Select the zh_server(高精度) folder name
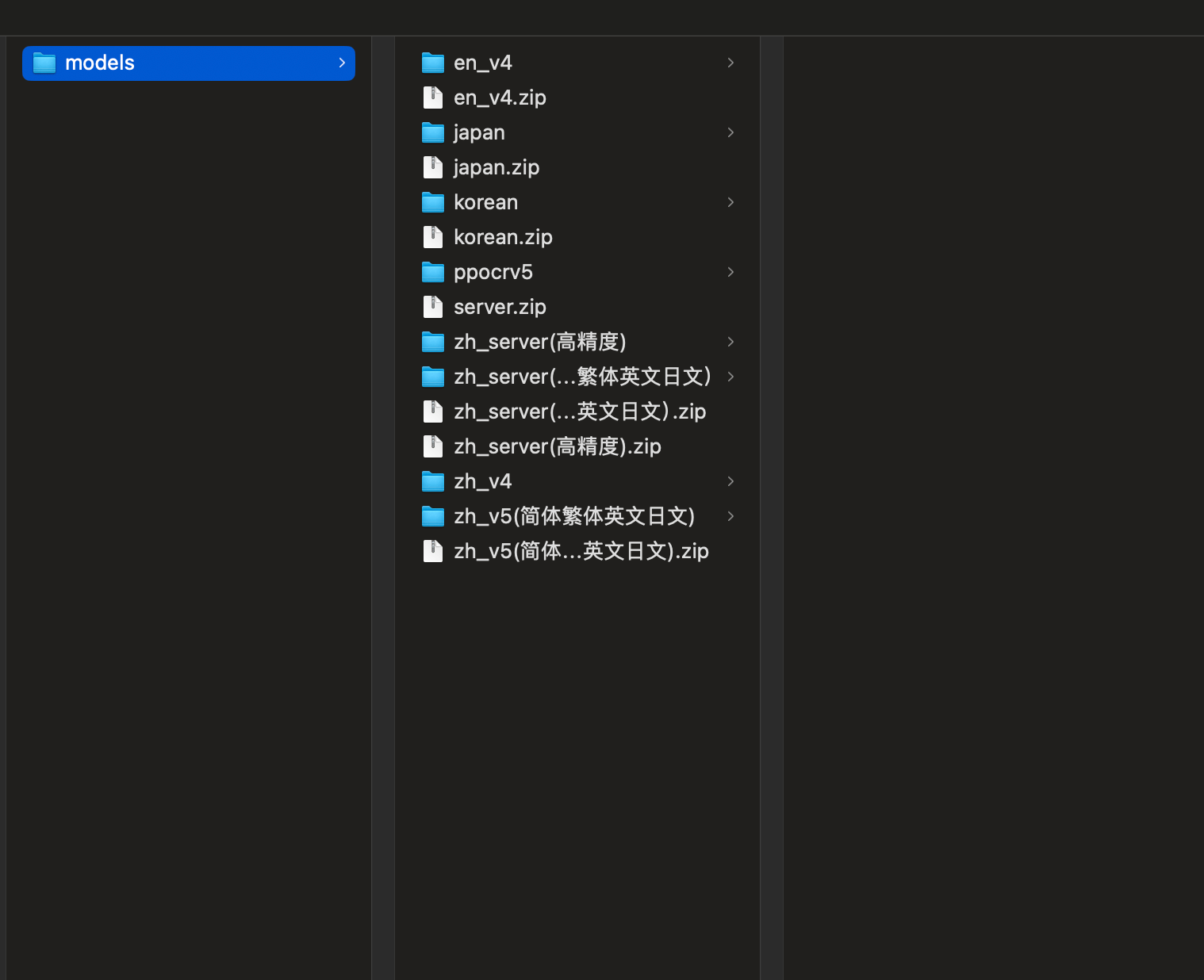 pyautogui.click(x=540, y=342)
